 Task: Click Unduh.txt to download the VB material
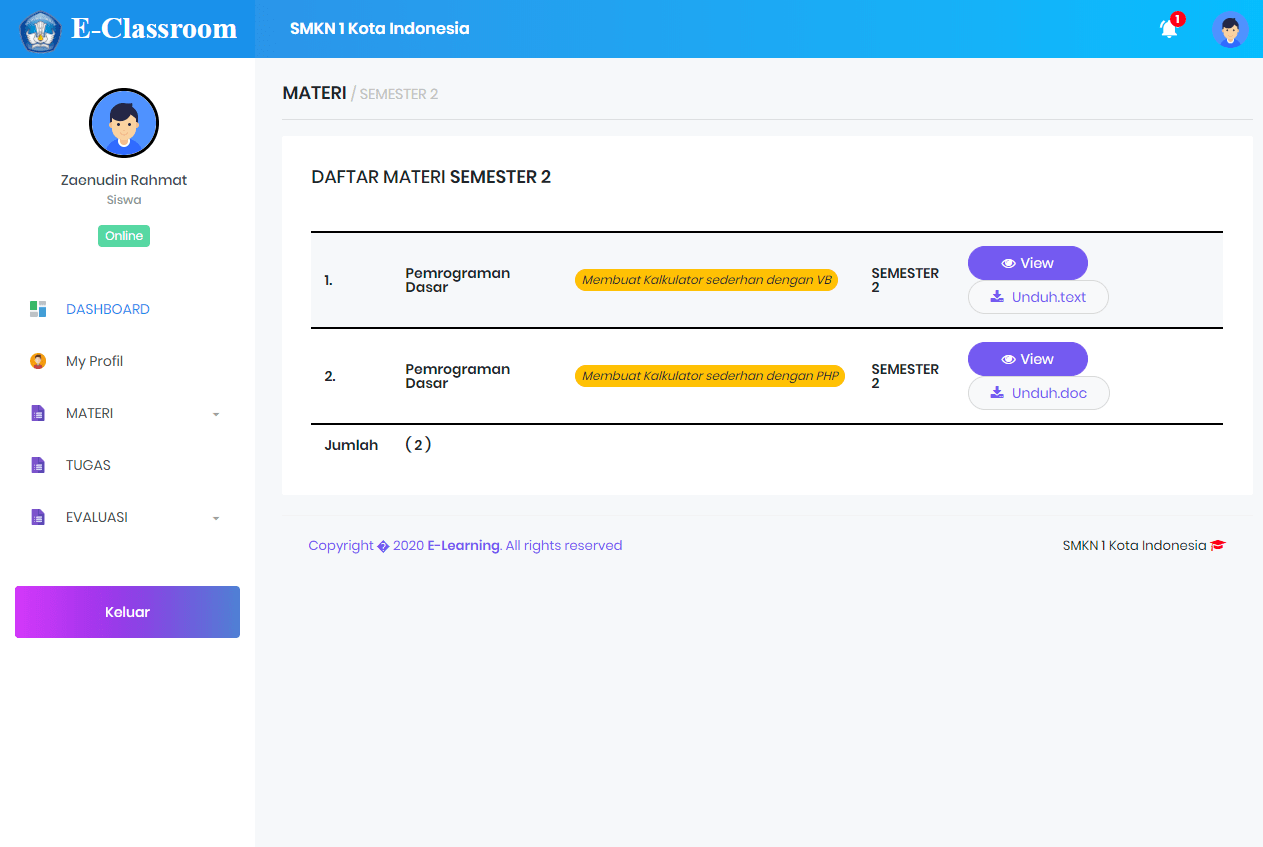pyautogui.click(x=1038, y=297)
